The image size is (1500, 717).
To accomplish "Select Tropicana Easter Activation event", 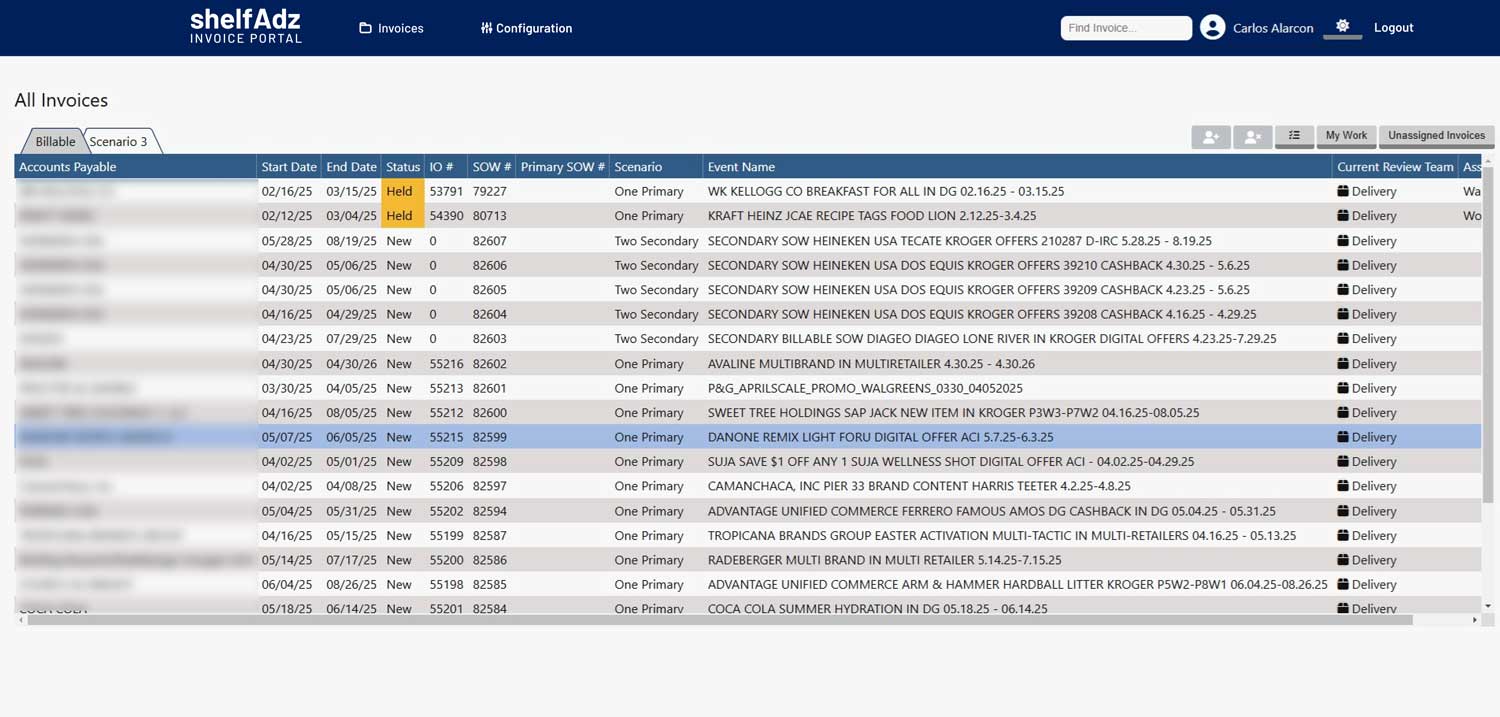I will click(x=1002, y=536).
